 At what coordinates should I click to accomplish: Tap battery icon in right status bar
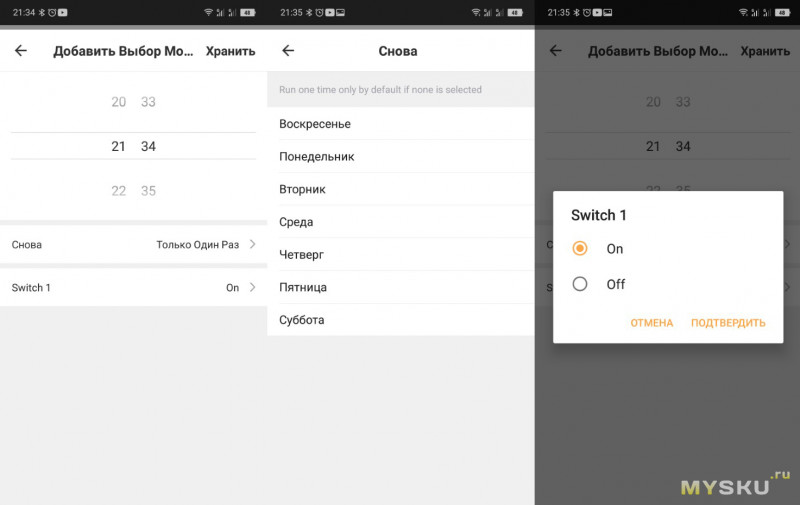(x=783, y=12)
